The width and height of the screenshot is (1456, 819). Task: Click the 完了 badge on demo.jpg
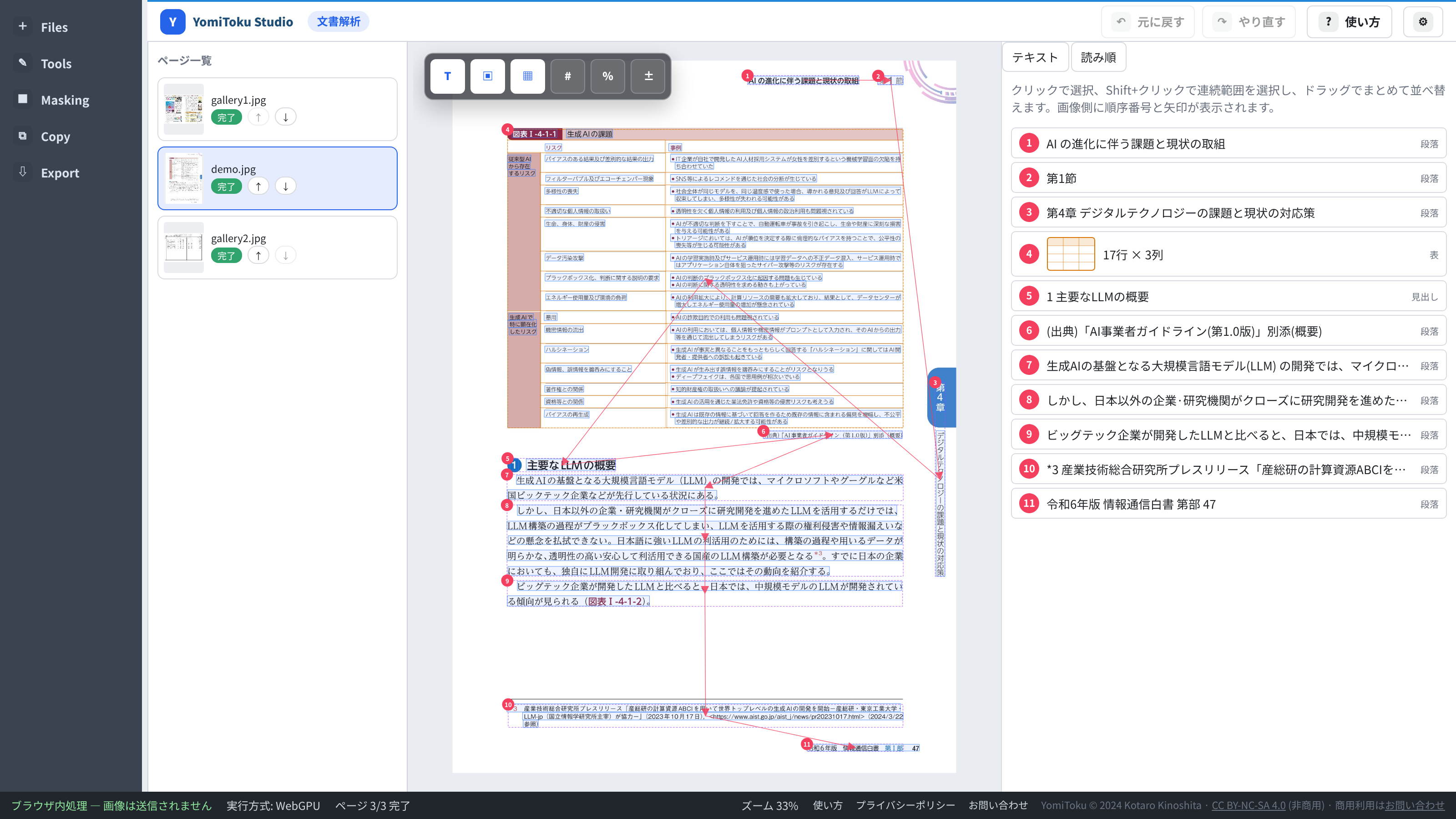226,187
